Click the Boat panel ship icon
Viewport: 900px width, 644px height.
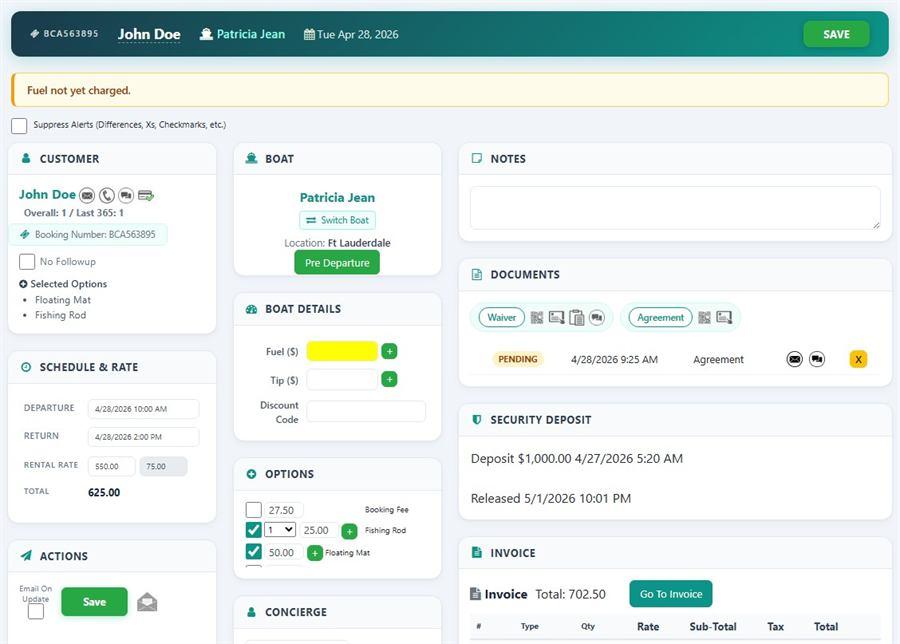click(x=251, y=158)
